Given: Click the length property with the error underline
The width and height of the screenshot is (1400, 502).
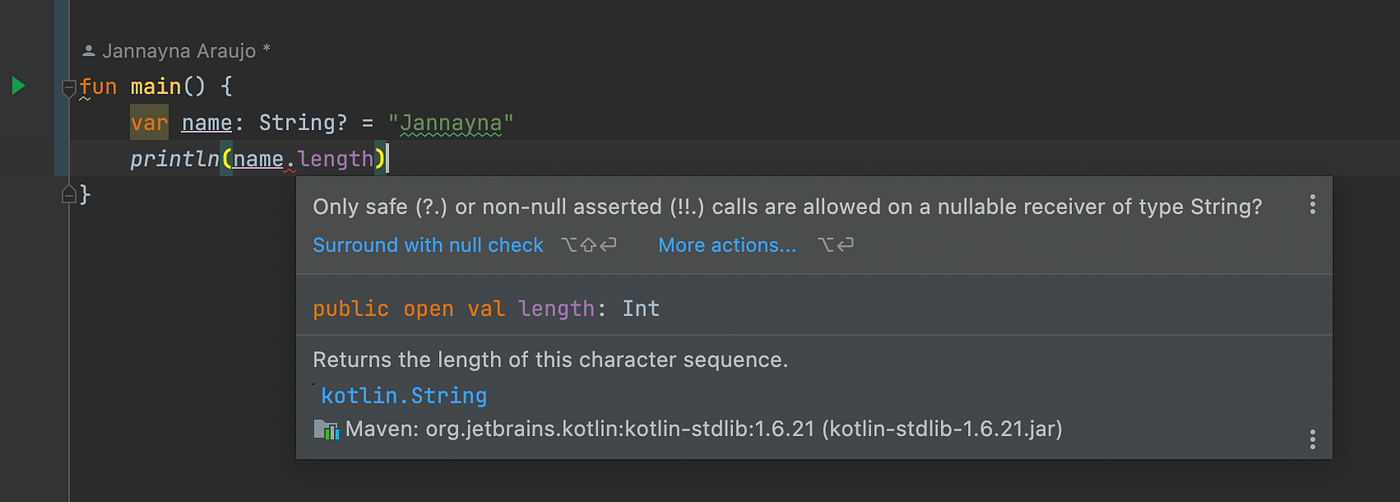Looking at the screenshot, I should click(x=335, y=159).
